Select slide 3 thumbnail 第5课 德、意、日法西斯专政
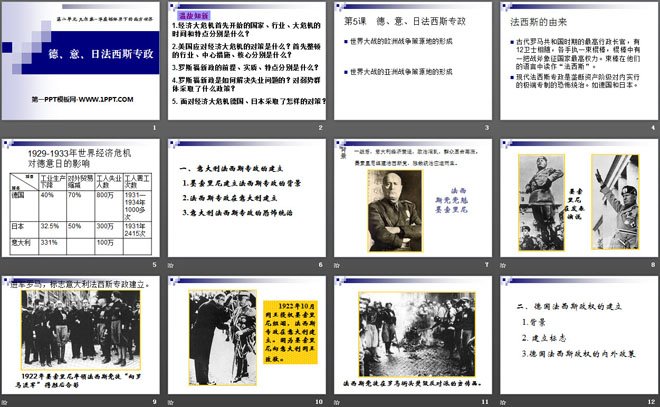The height and width of the screenshot is (407, 660). (x=413, y=61)
